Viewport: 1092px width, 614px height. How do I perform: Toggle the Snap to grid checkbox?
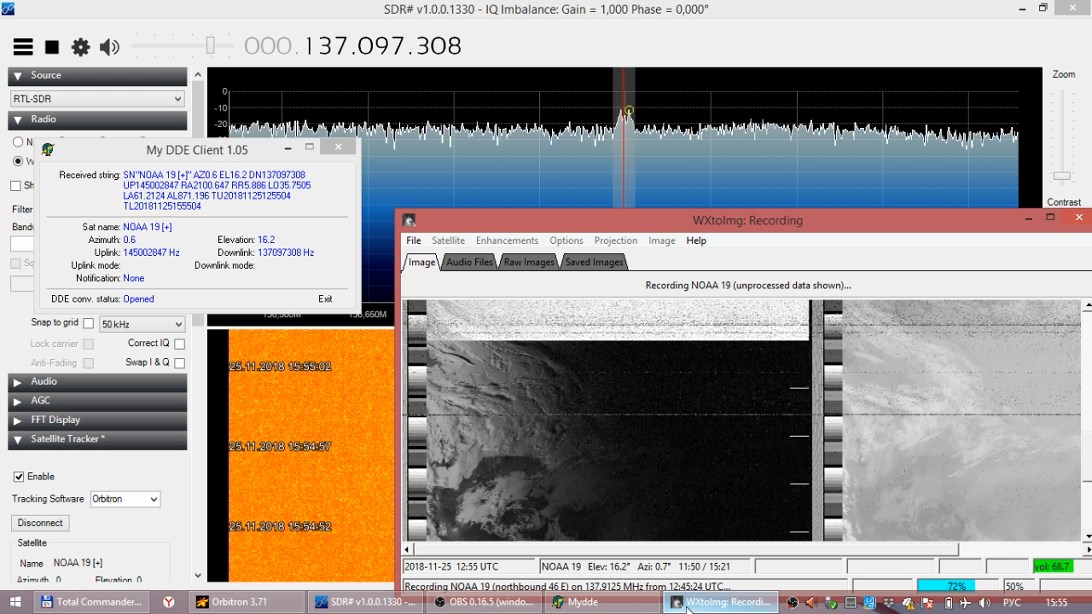tap(89, 324)
